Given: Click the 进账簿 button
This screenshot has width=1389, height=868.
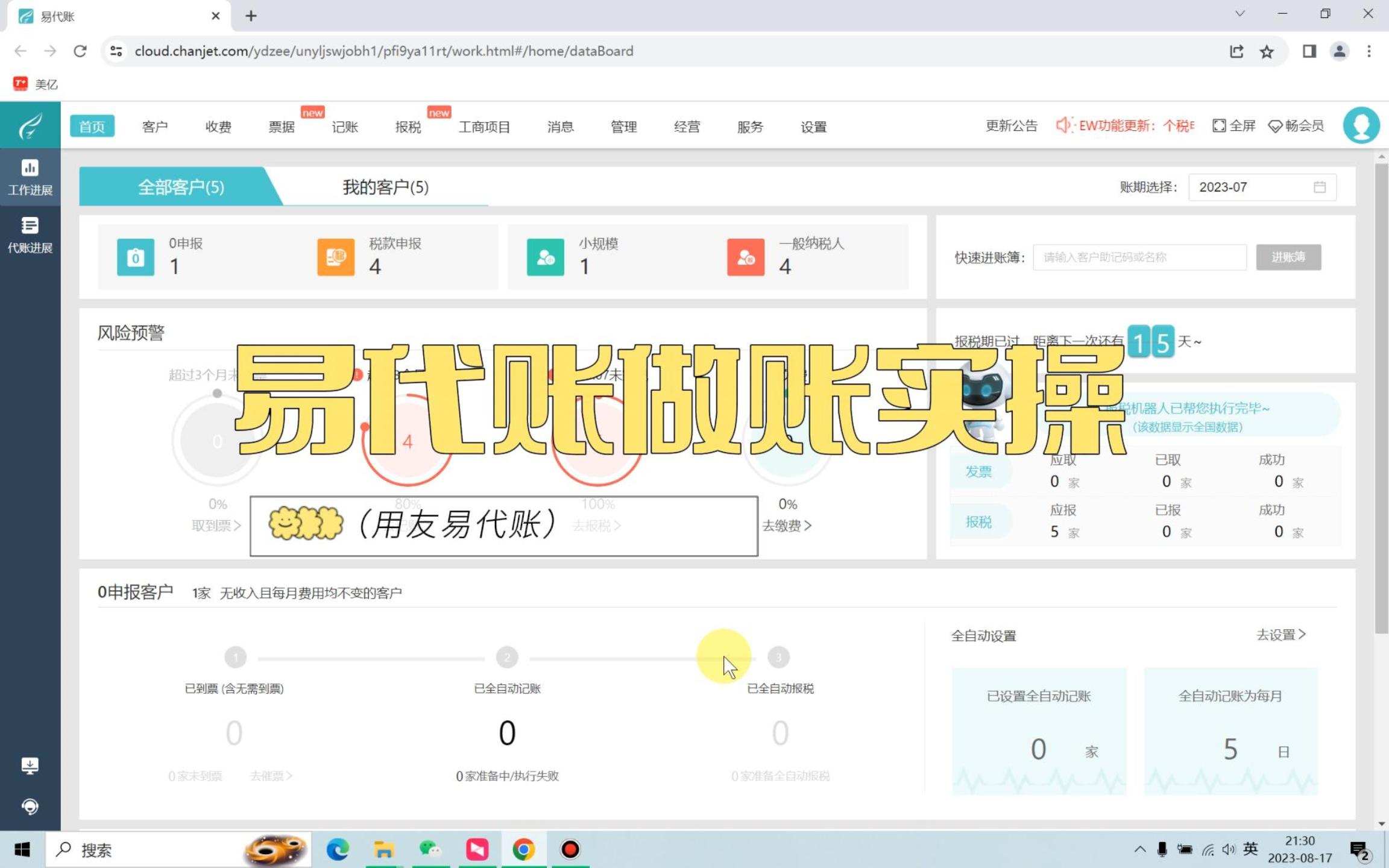Looking at the screenshot, I should point(1288,257).
